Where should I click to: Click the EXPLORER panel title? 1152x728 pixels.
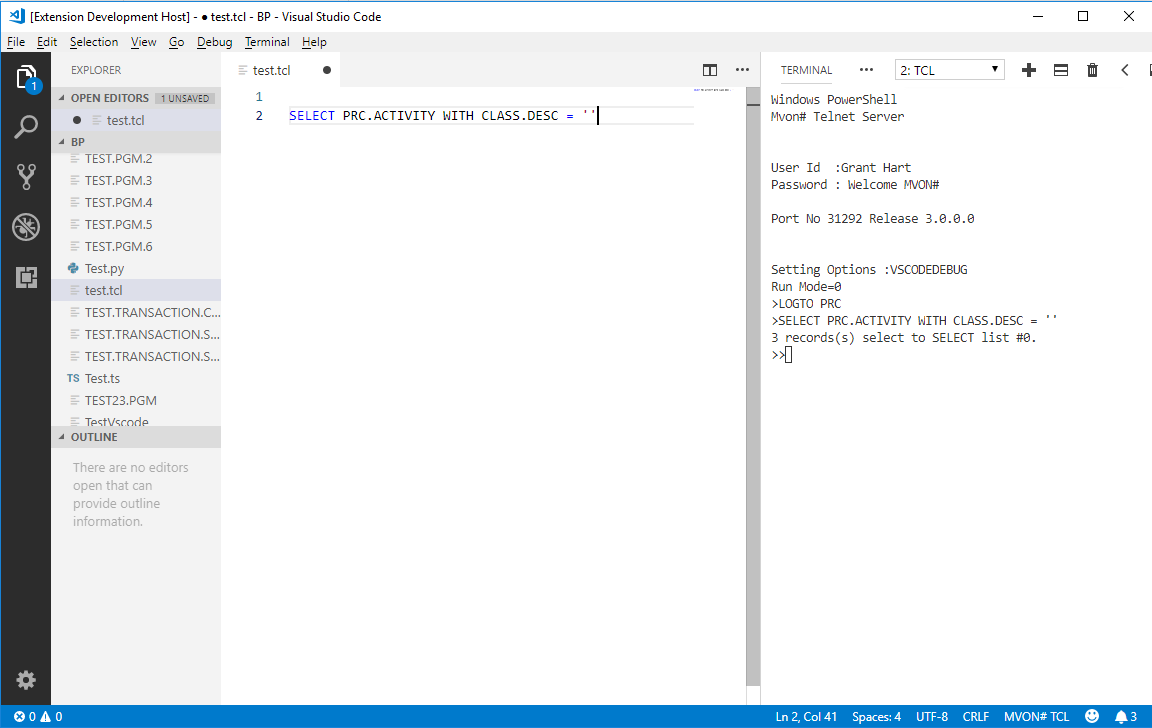(x=96, y=70)
